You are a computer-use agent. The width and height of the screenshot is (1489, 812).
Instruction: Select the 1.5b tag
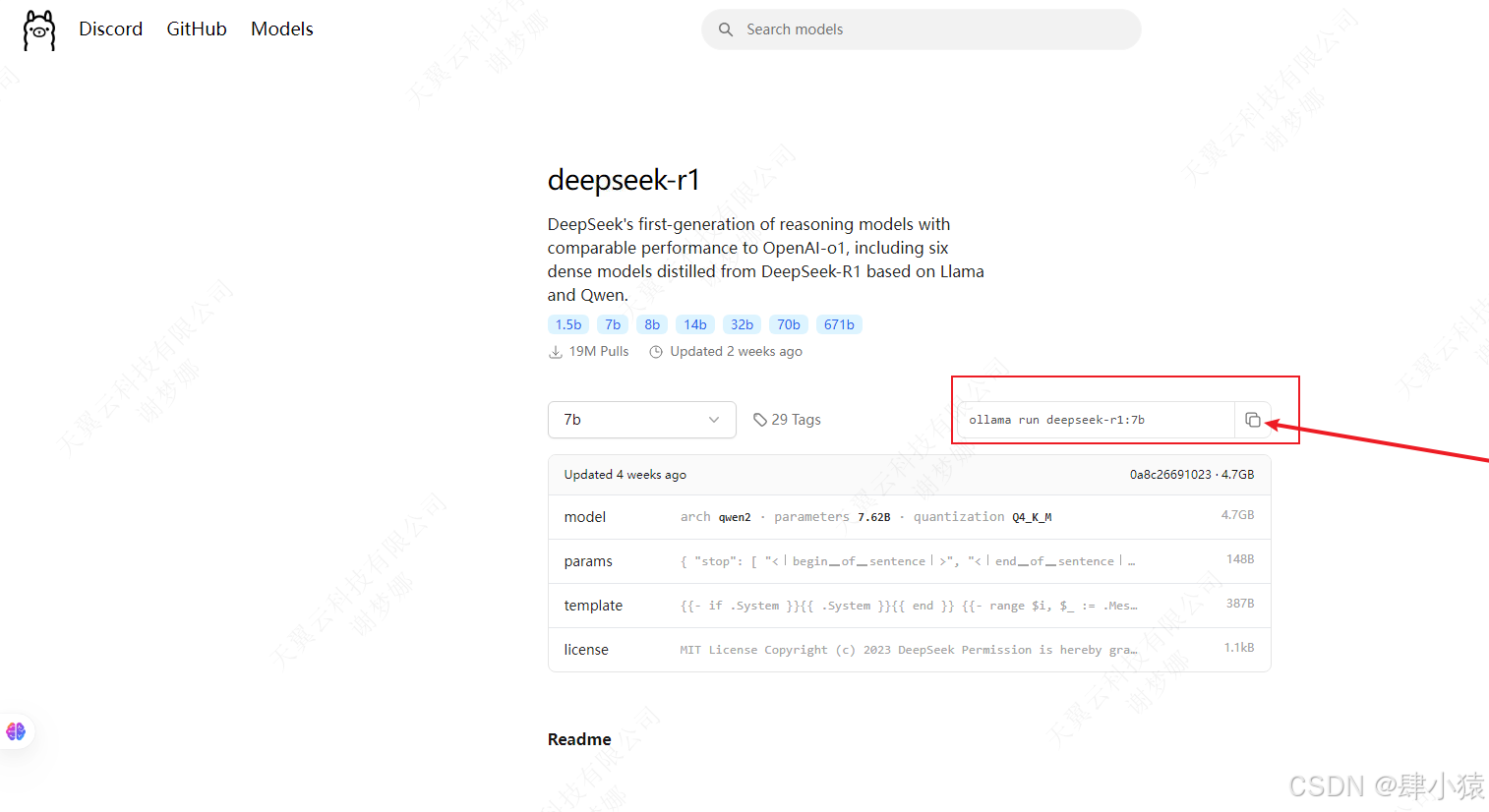pyautogui.click(x=568, y=324)
